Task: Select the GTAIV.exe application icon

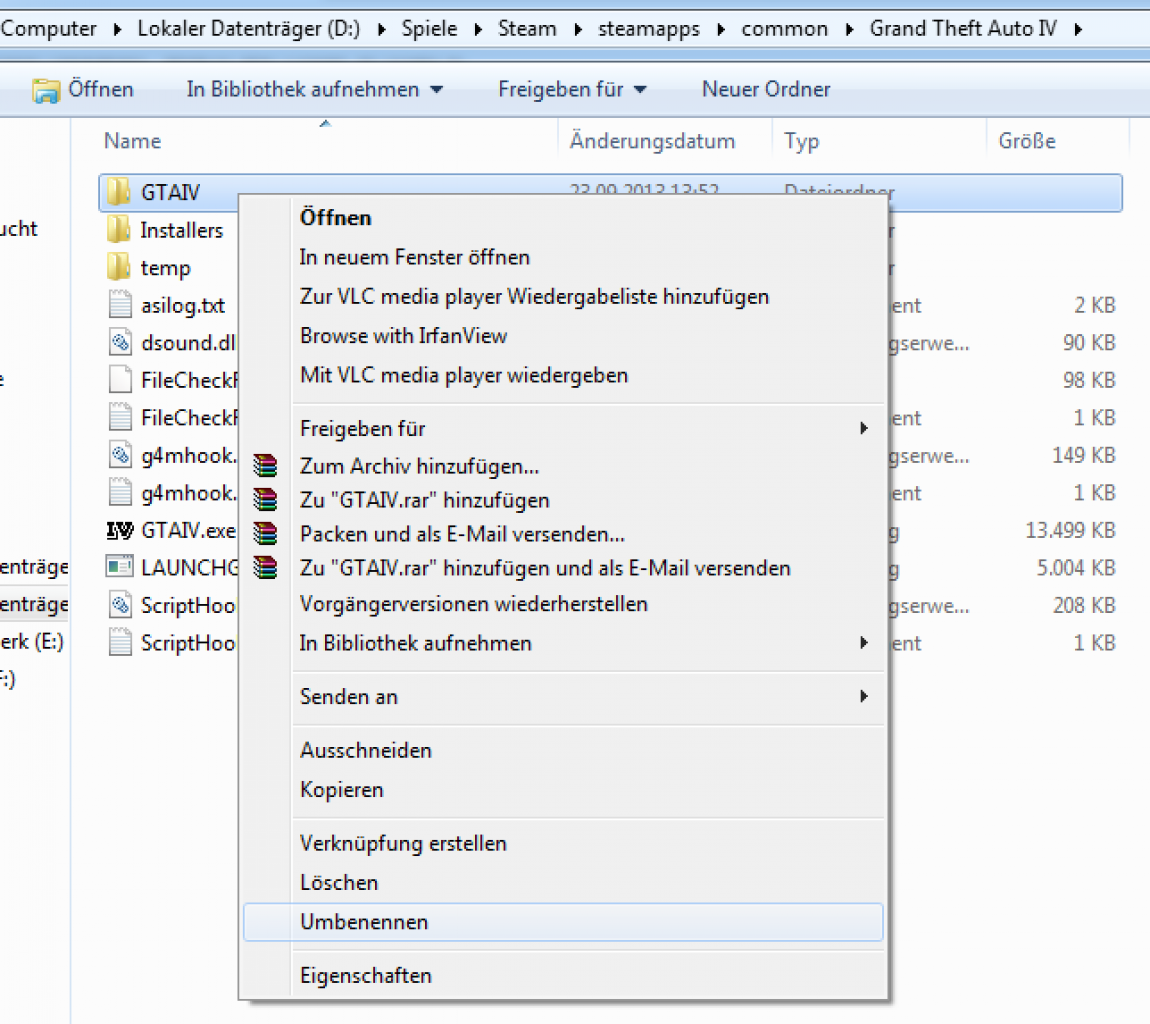Action: coord(120,530)
